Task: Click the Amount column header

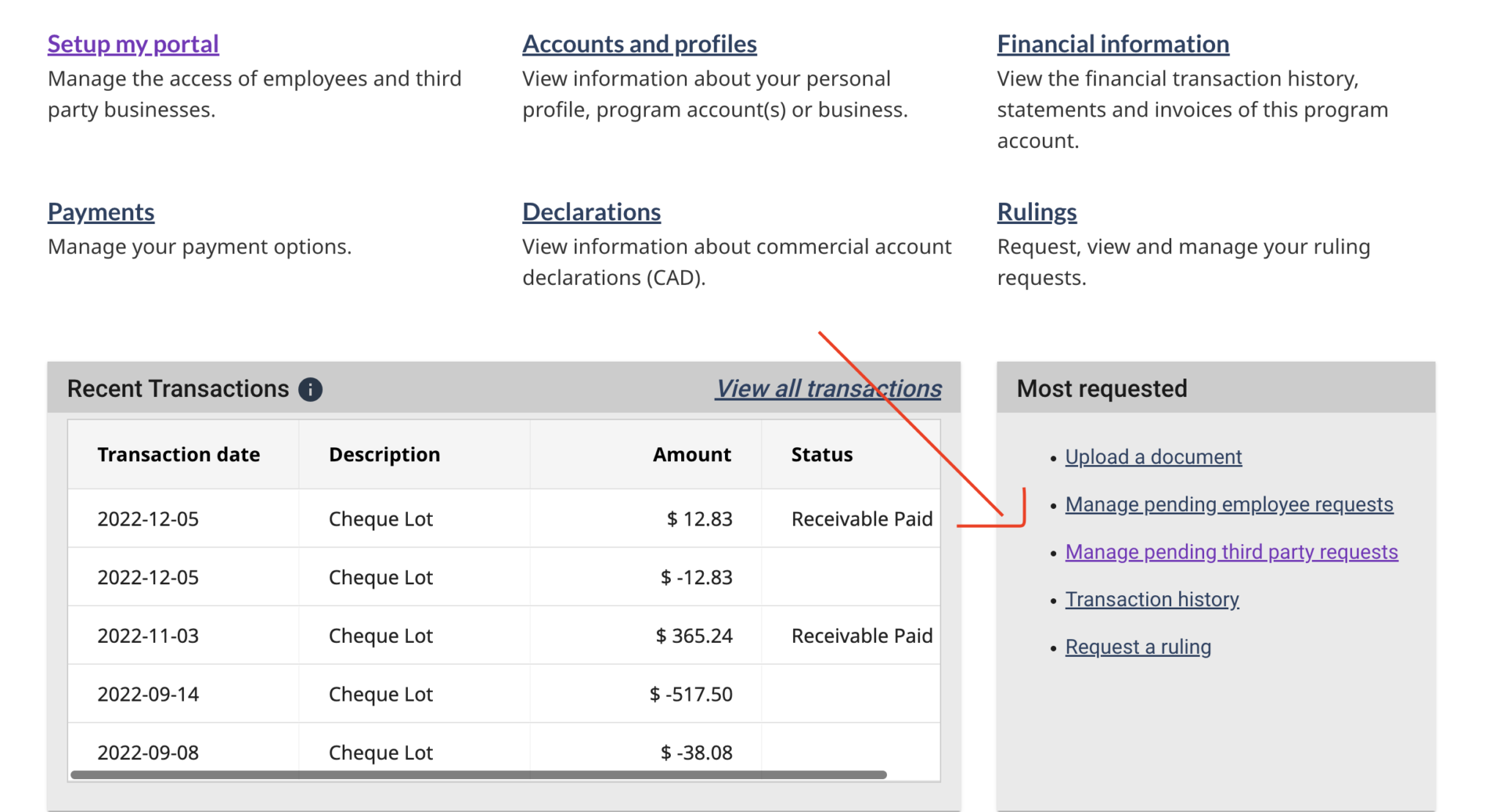Action: tap(691, 454)
